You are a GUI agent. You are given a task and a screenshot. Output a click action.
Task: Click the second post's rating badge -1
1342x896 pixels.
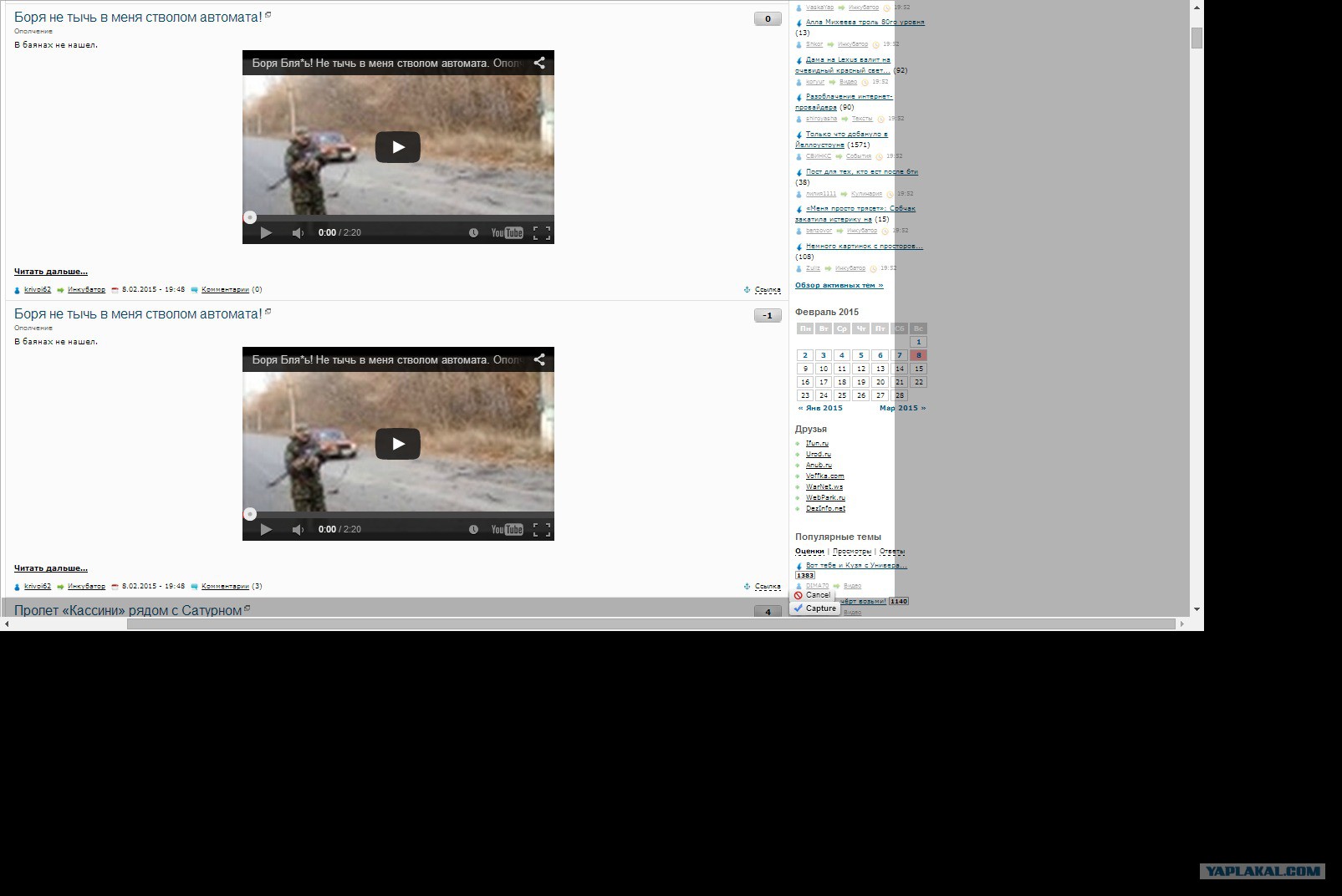coord(768,315)
